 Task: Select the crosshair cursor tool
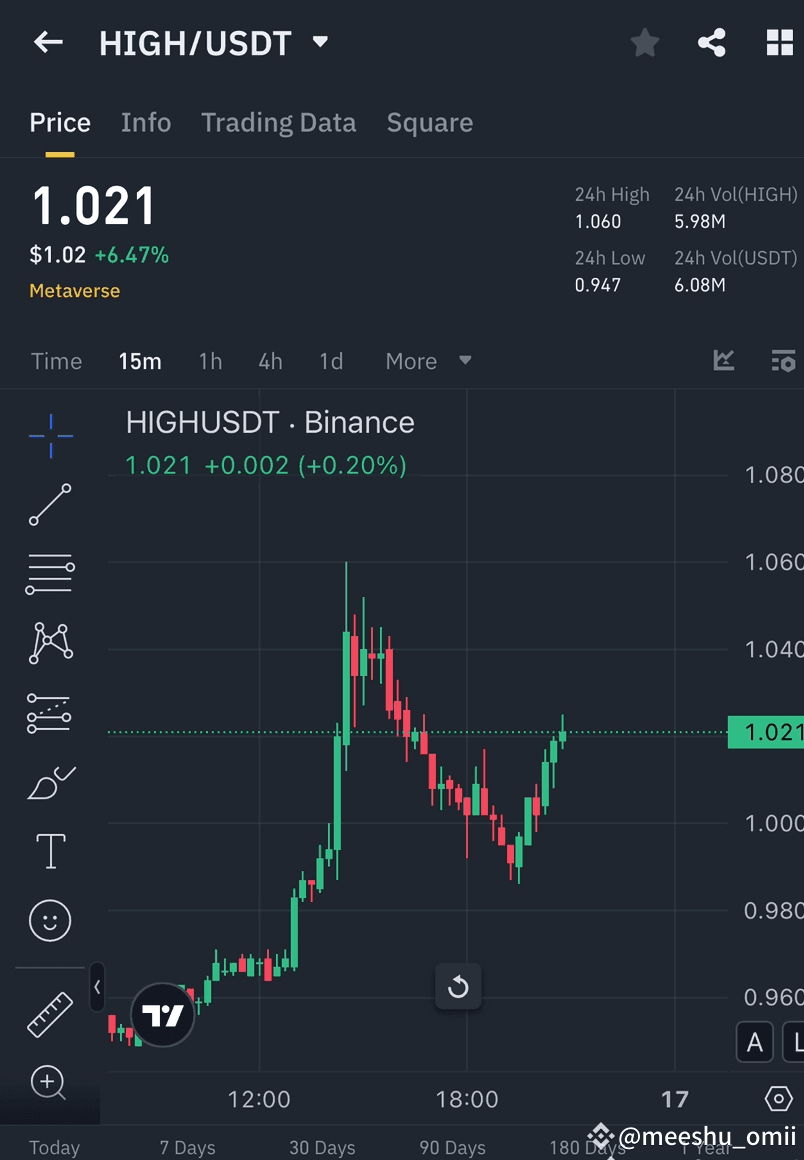coord(50,435)
